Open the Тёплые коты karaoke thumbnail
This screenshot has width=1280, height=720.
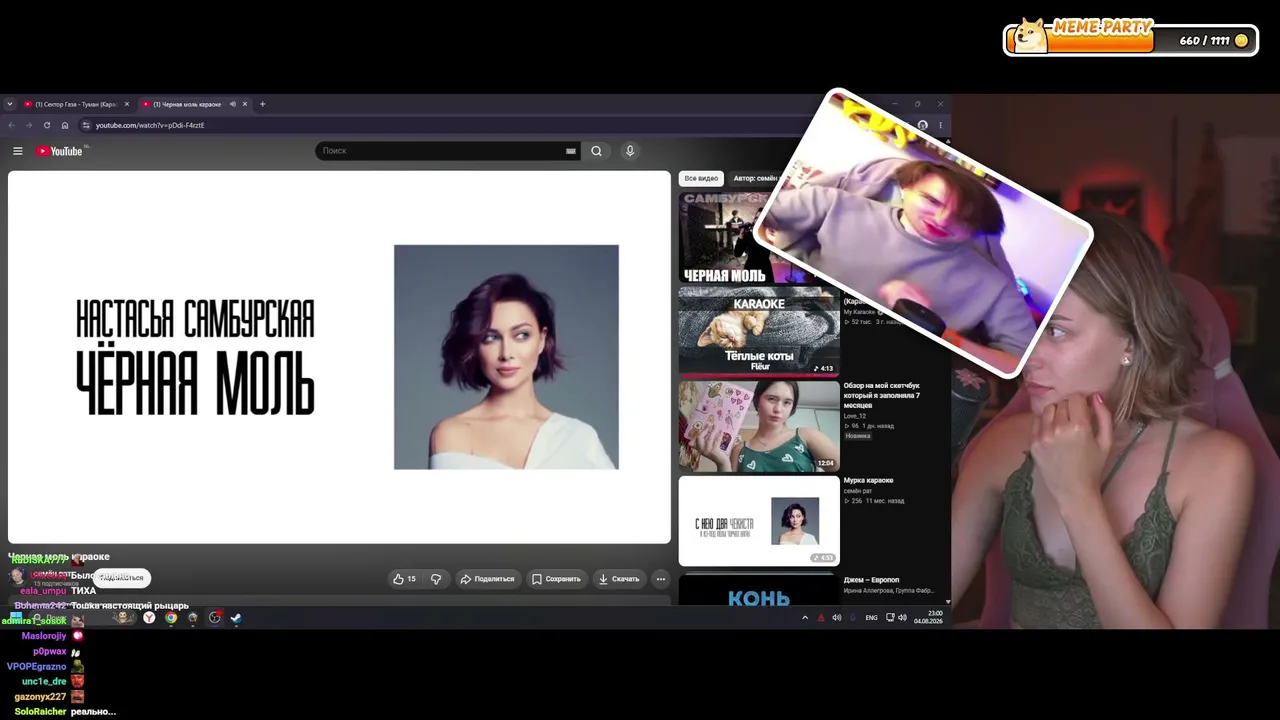(x=759, y=332)
